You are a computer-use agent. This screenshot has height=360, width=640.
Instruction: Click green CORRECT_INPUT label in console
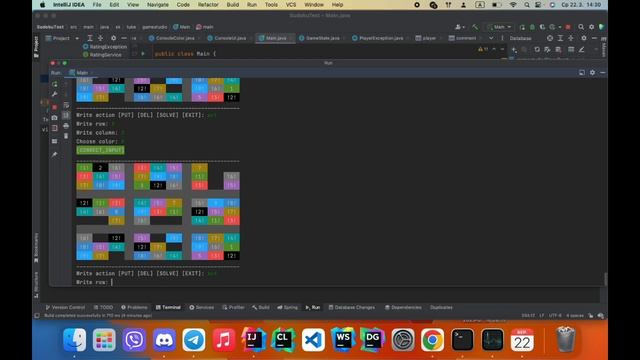pyautogui.click(x=100, y=150)
